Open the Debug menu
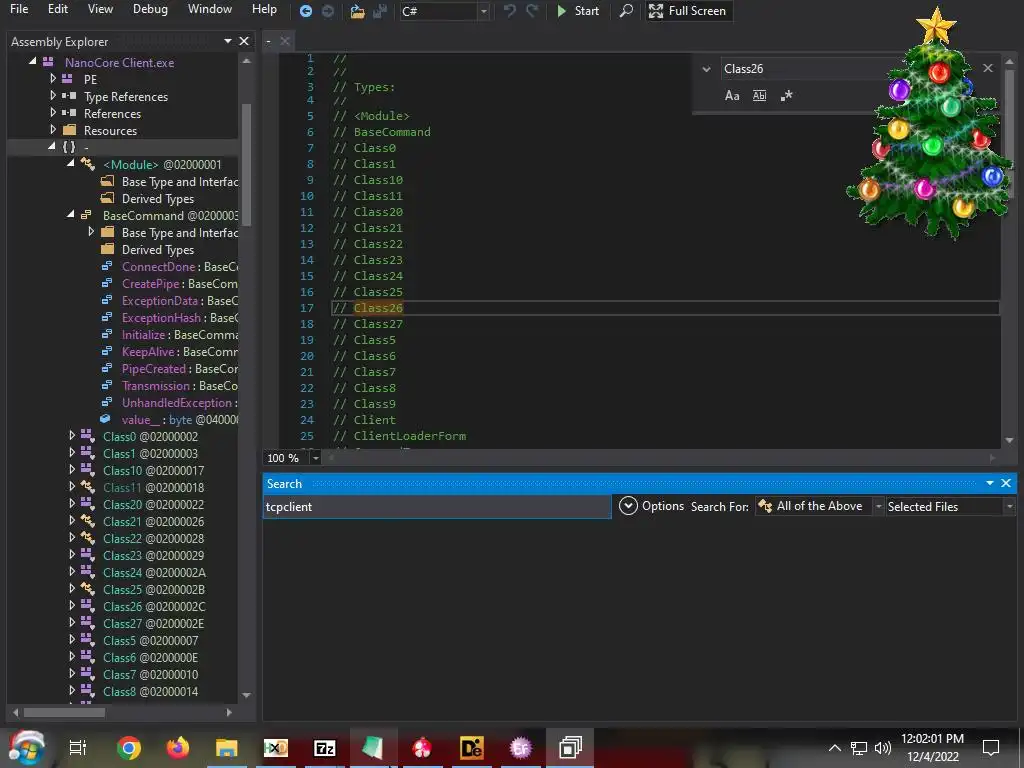1024x768 pixels. [150, 9]
